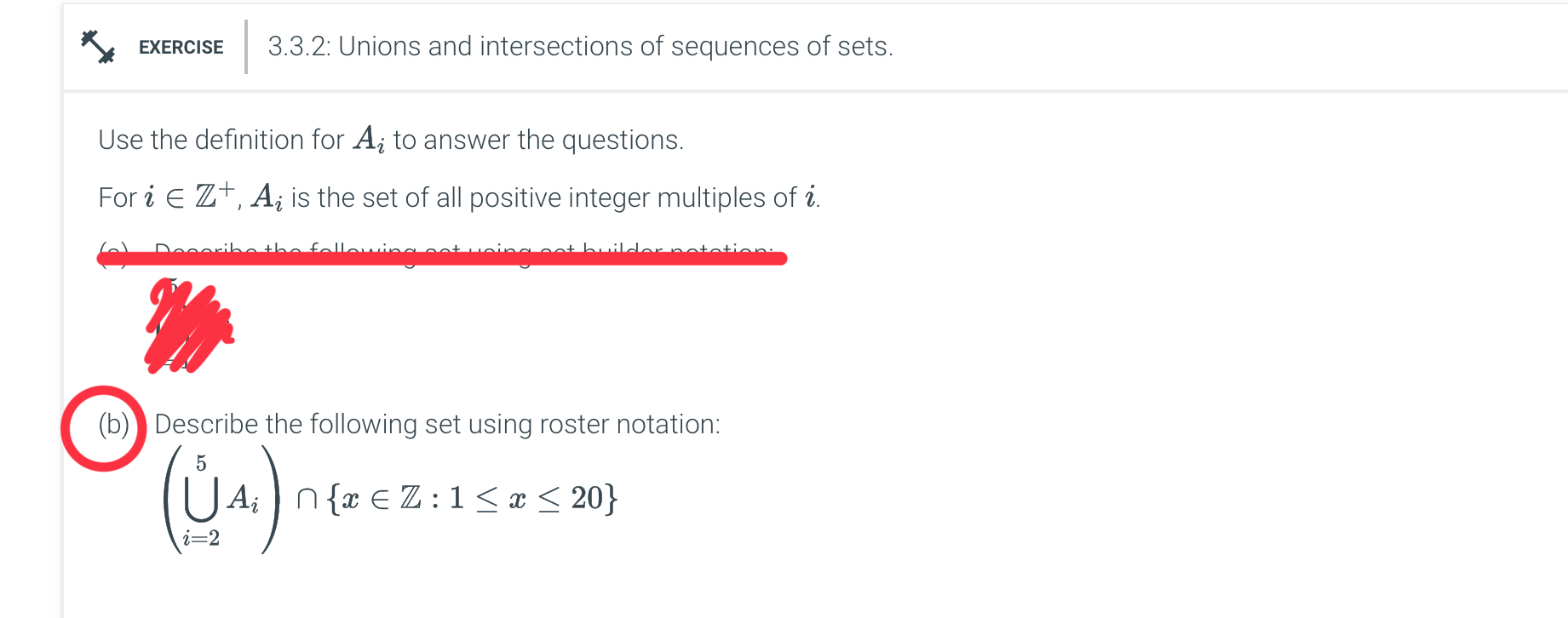Click the intersection symbol in the formula

(x=307, y=499)
